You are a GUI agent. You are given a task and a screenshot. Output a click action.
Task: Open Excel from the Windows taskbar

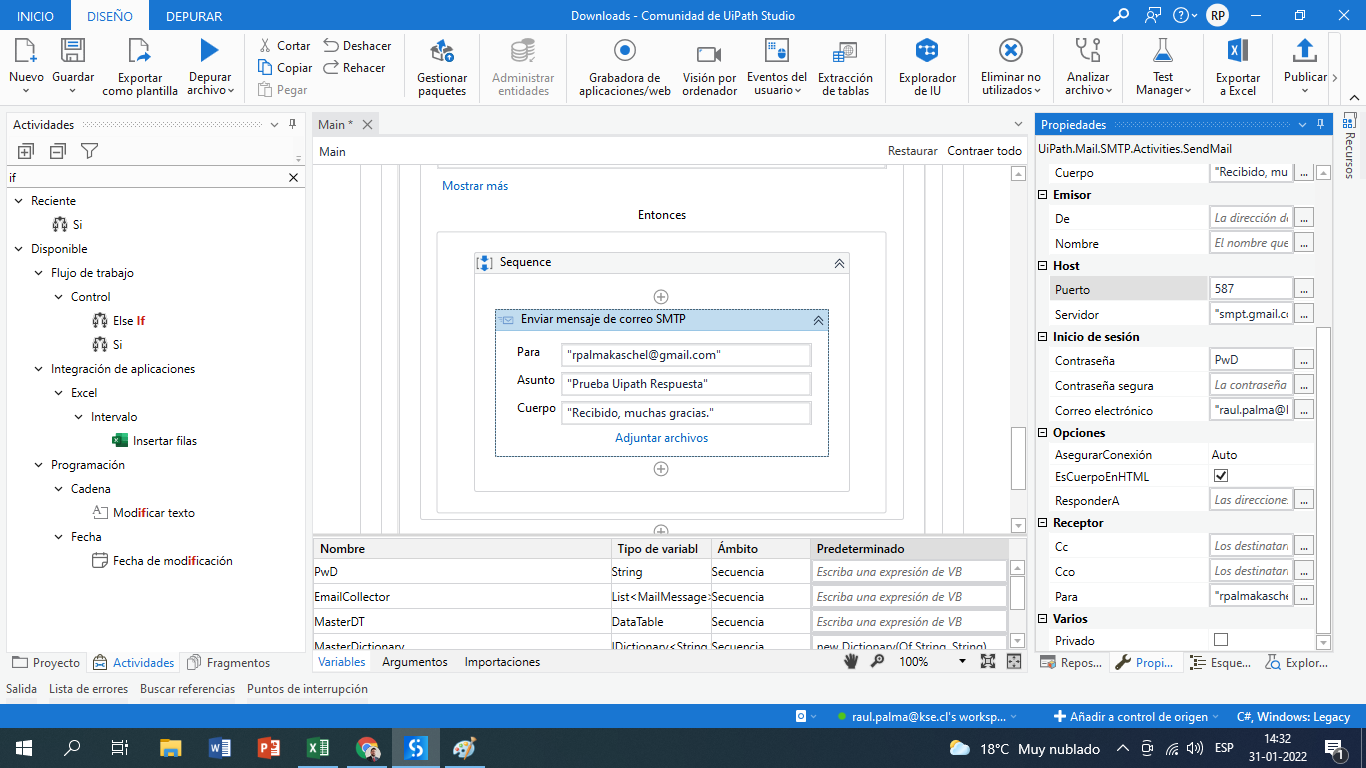pos(317,748)
